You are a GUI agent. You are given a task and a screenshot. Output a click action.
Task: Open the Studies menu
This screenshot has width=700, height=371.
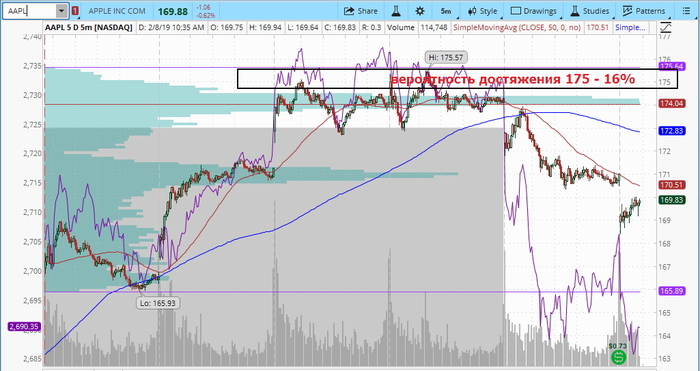tap(590, 11)
